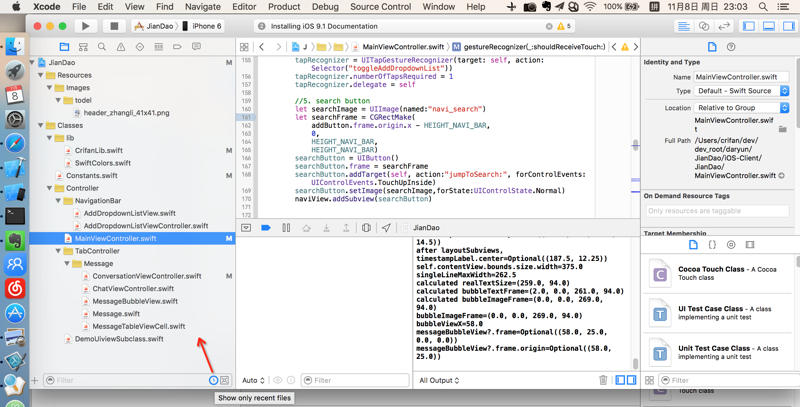Open the All Output console dropdown
Image resolution: width=800 pixels, height=407 pixels.
tap(439, 380)
